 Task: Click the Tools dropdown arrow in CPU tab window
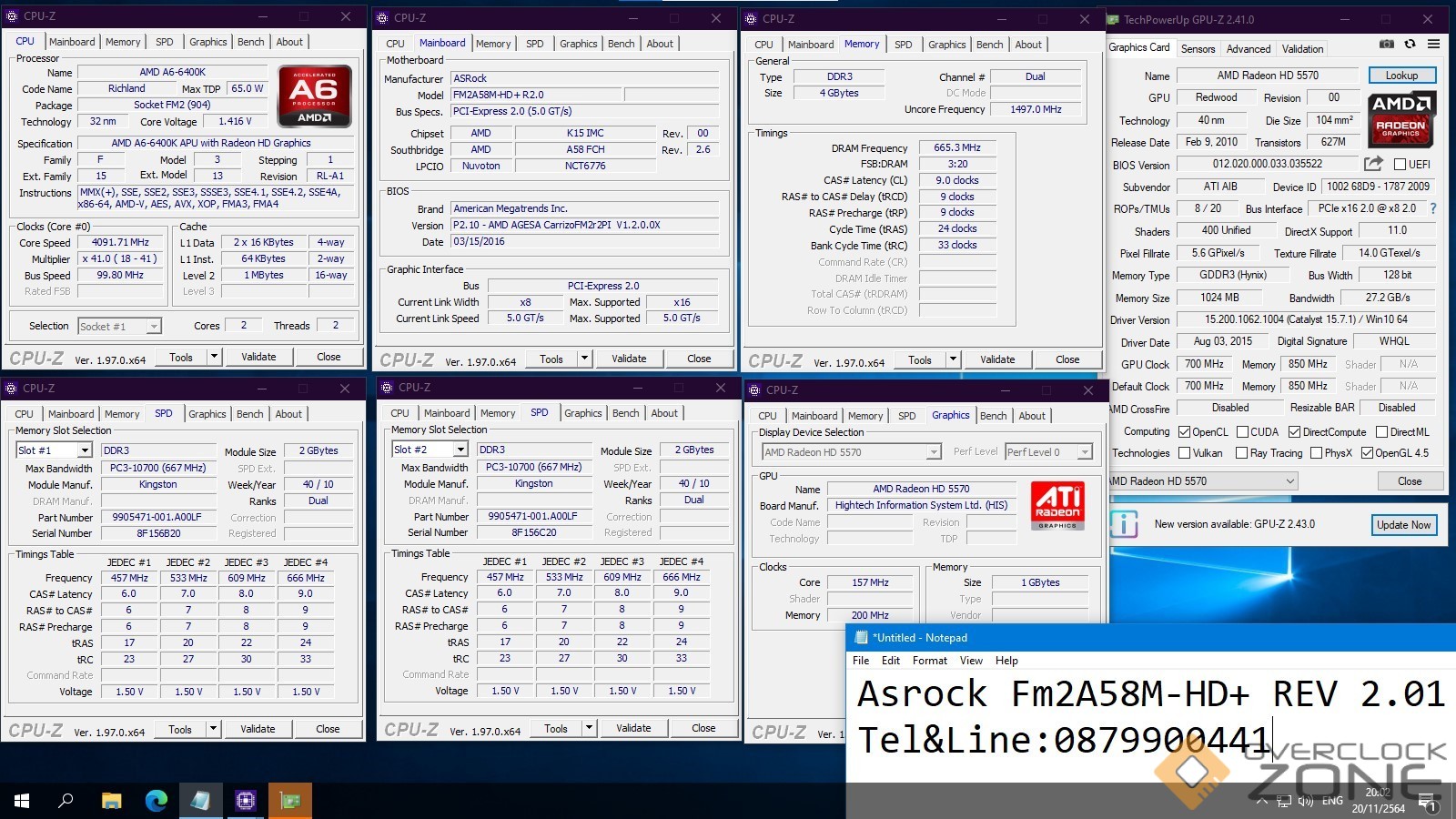[x=214, y=357]
